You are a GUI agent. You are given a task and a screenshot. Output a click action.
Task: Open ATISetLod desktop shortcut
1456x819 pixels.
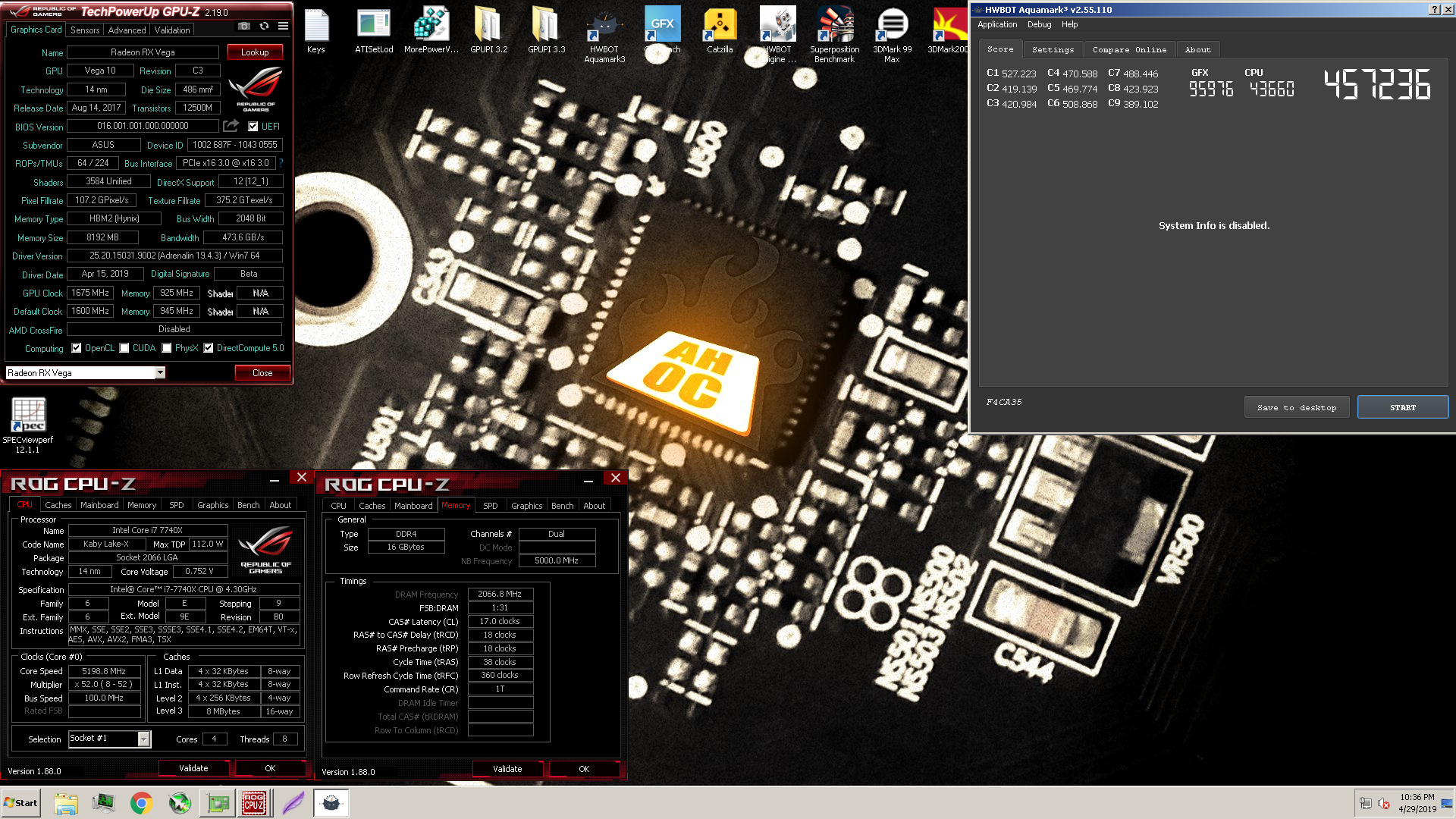click(374, 30)
